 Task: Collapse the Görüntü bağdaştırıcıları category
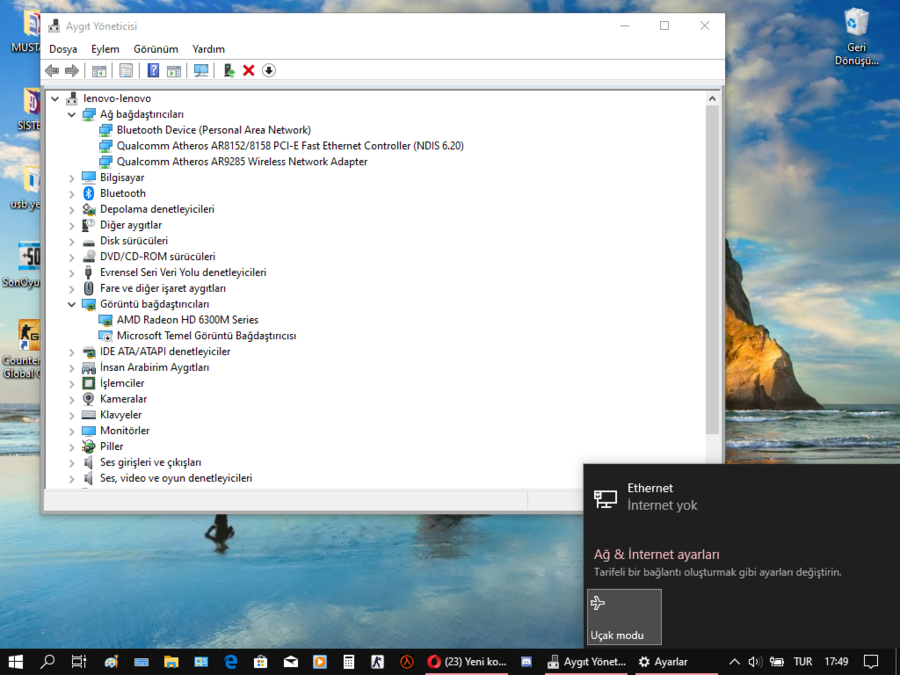pyautogui.click(x=72, y=304)
